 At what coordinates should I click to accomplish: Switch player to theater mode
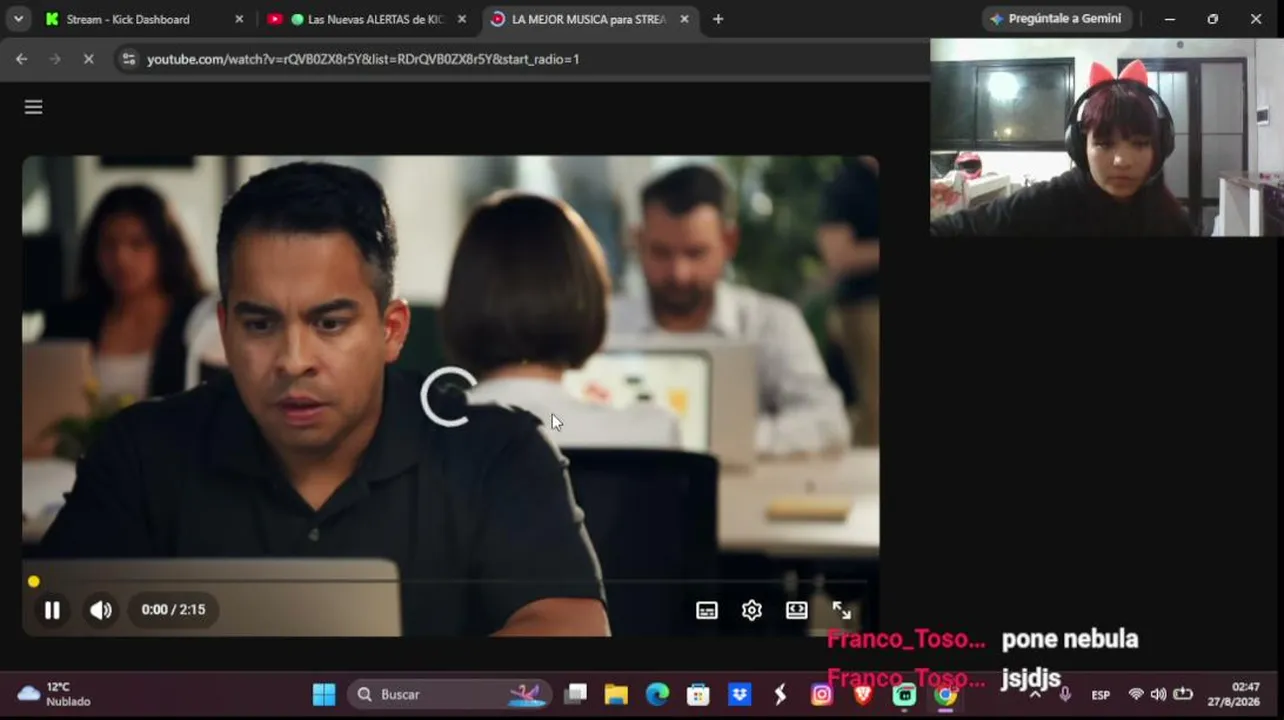(797, 610)
